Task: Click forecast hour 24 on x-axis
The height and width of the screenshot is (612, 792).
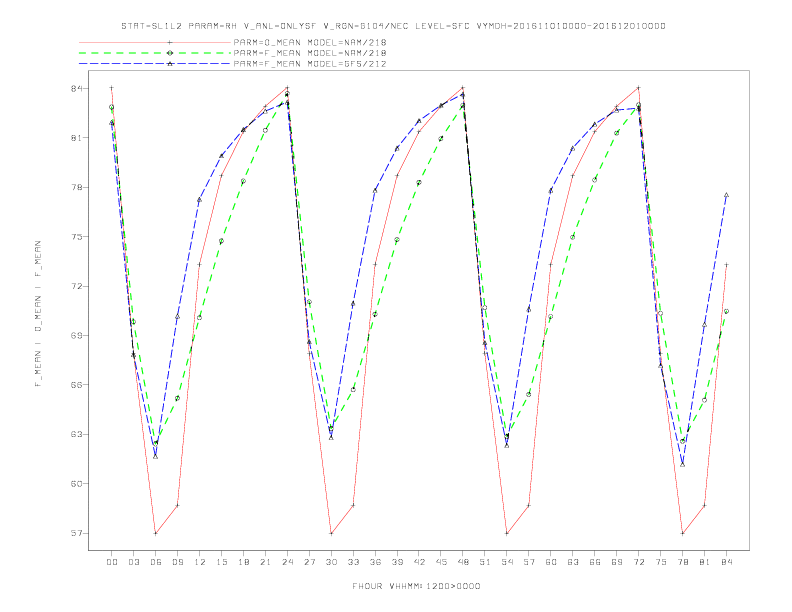Action: click(287, 562)
